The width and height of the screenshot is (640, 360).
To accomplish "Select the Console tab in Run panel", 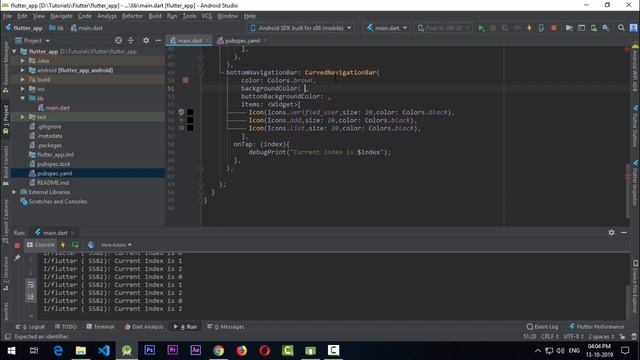I will (x=40, y=245).
